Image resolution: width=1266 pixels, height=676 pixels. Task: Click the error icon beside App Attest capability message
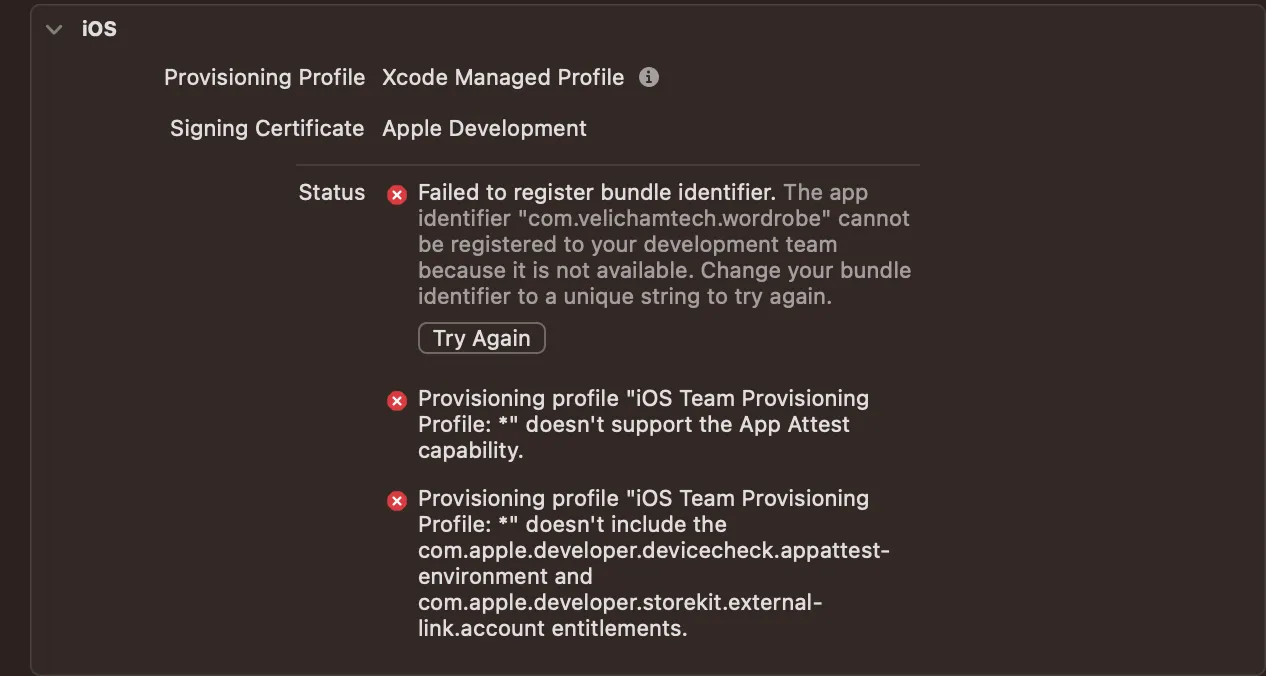397,401
